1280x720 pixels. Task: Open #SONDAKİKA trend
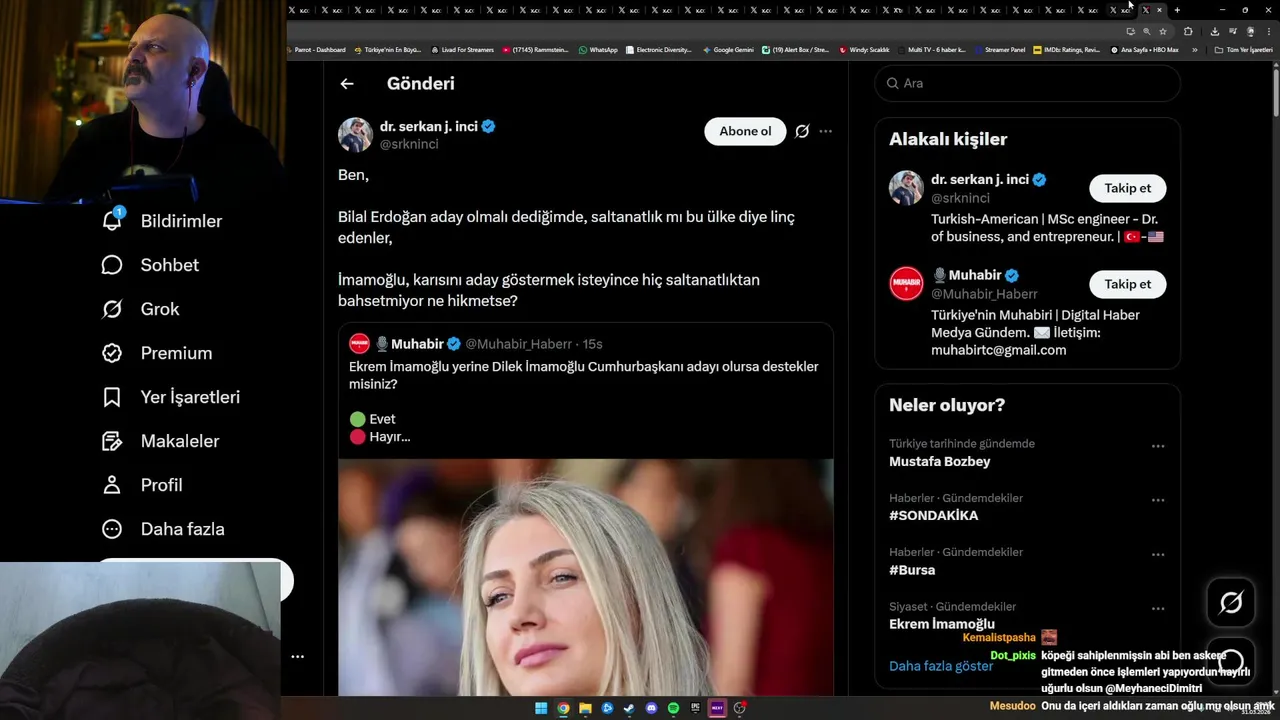(x=933, y=515)
